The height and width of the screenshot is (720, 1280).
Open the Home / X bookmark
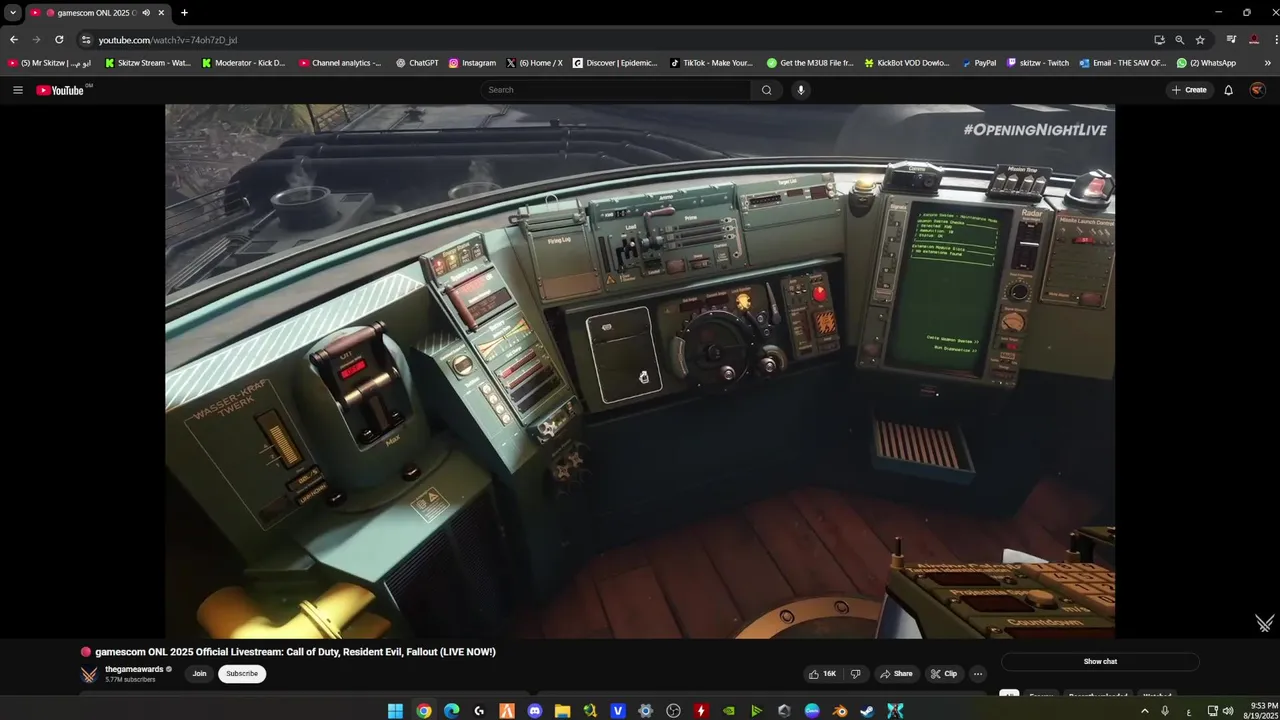coord(534,63)
